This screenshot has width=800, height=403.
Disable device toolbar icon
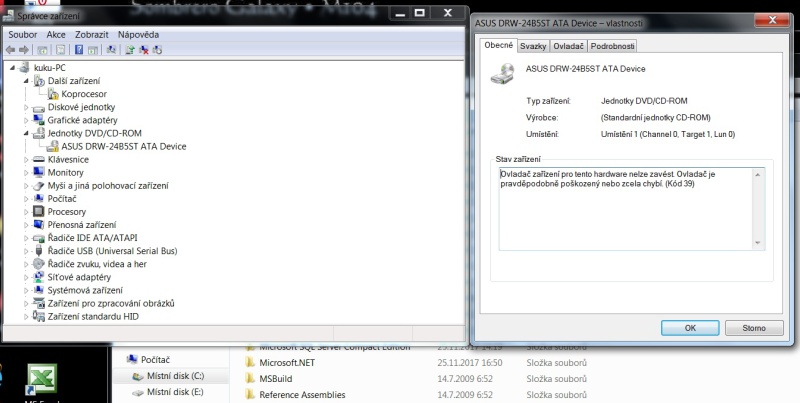[x=158, y=49]
